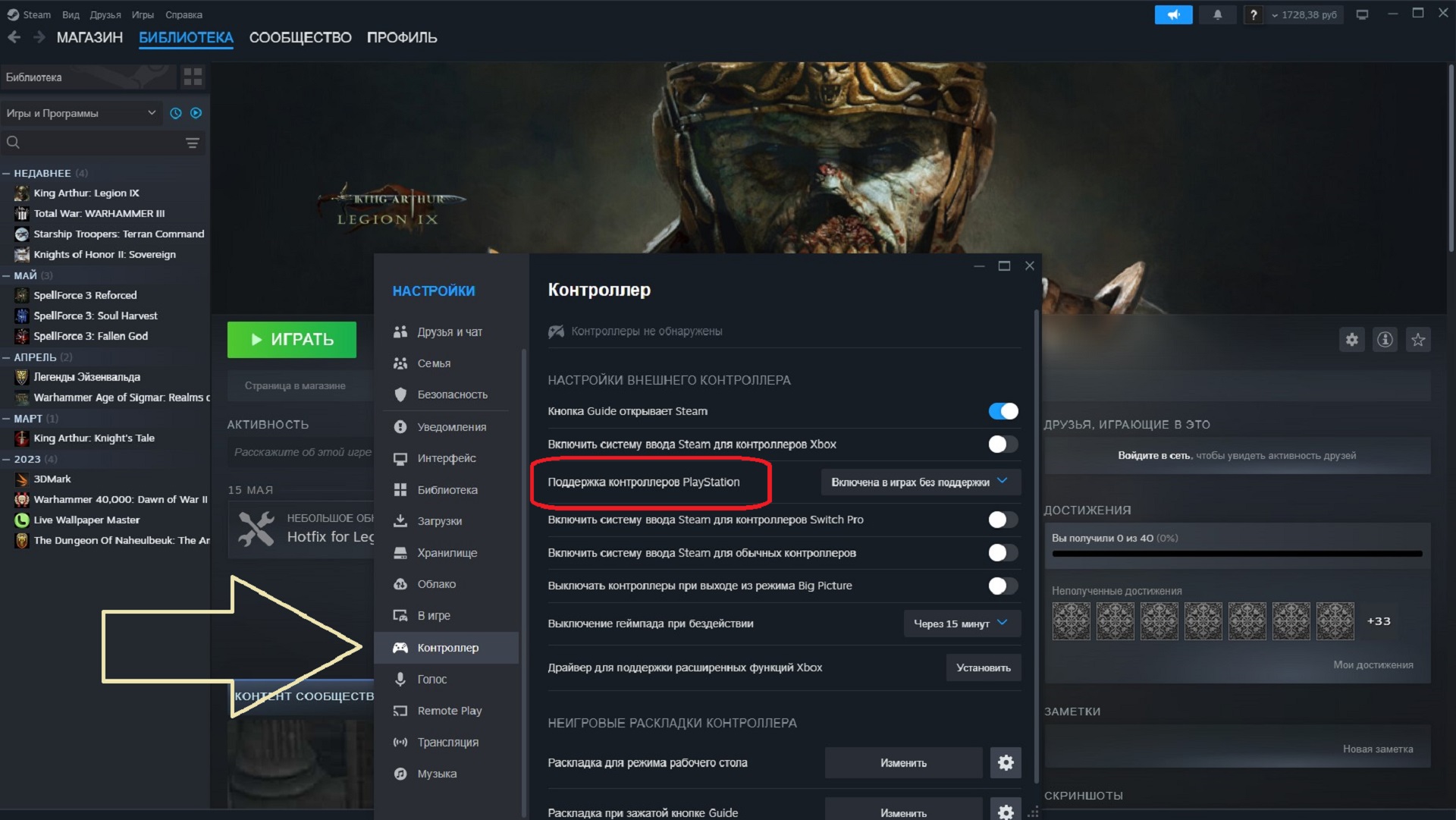Viewport: 1456px width, 820px height.
Task: Add the game to favorites with the star icon
Action: coord(1418,340)
